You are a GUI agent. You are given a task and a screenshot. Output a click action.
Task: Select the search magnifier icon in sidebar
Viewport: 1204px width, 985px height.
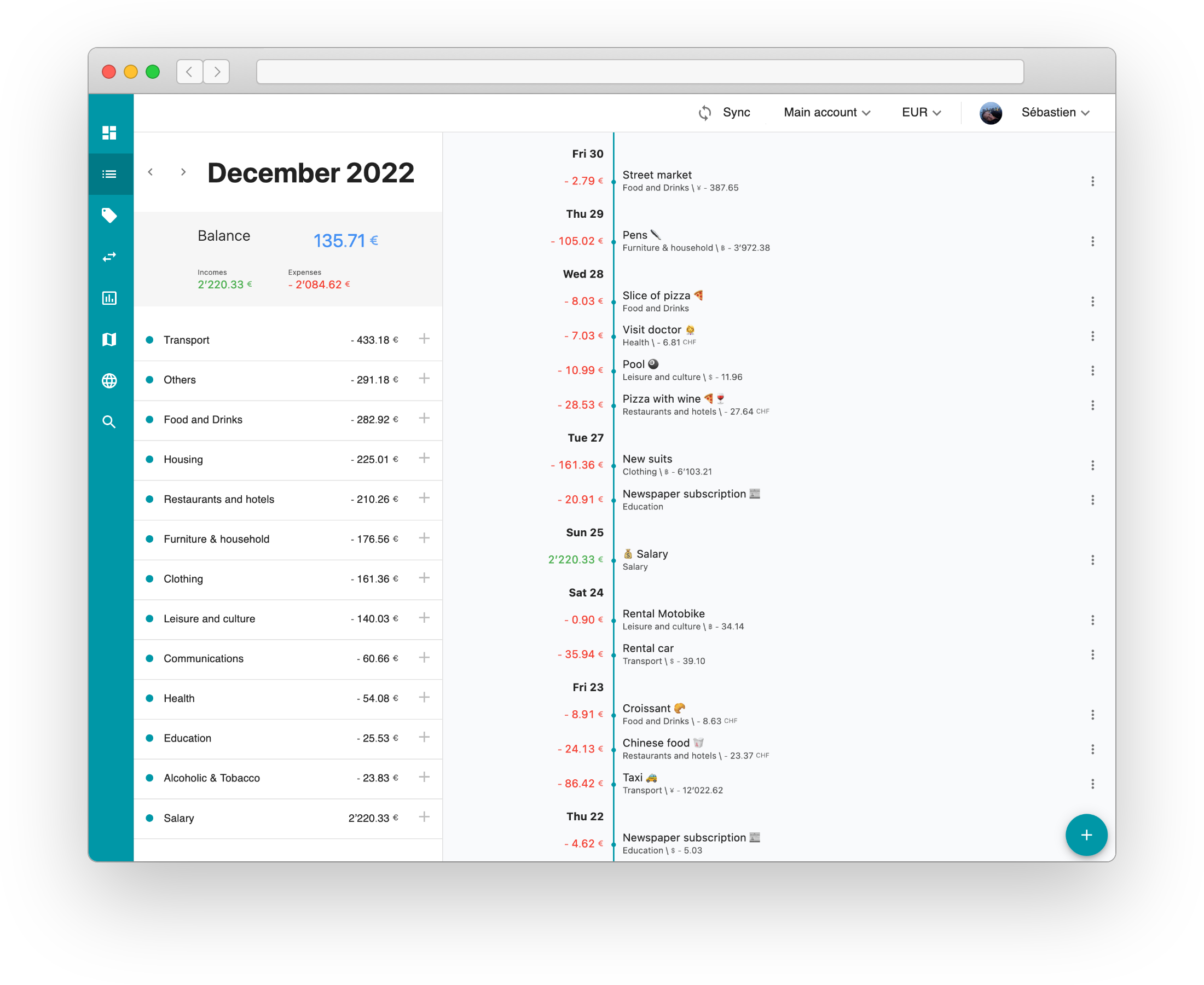(109, 421)
